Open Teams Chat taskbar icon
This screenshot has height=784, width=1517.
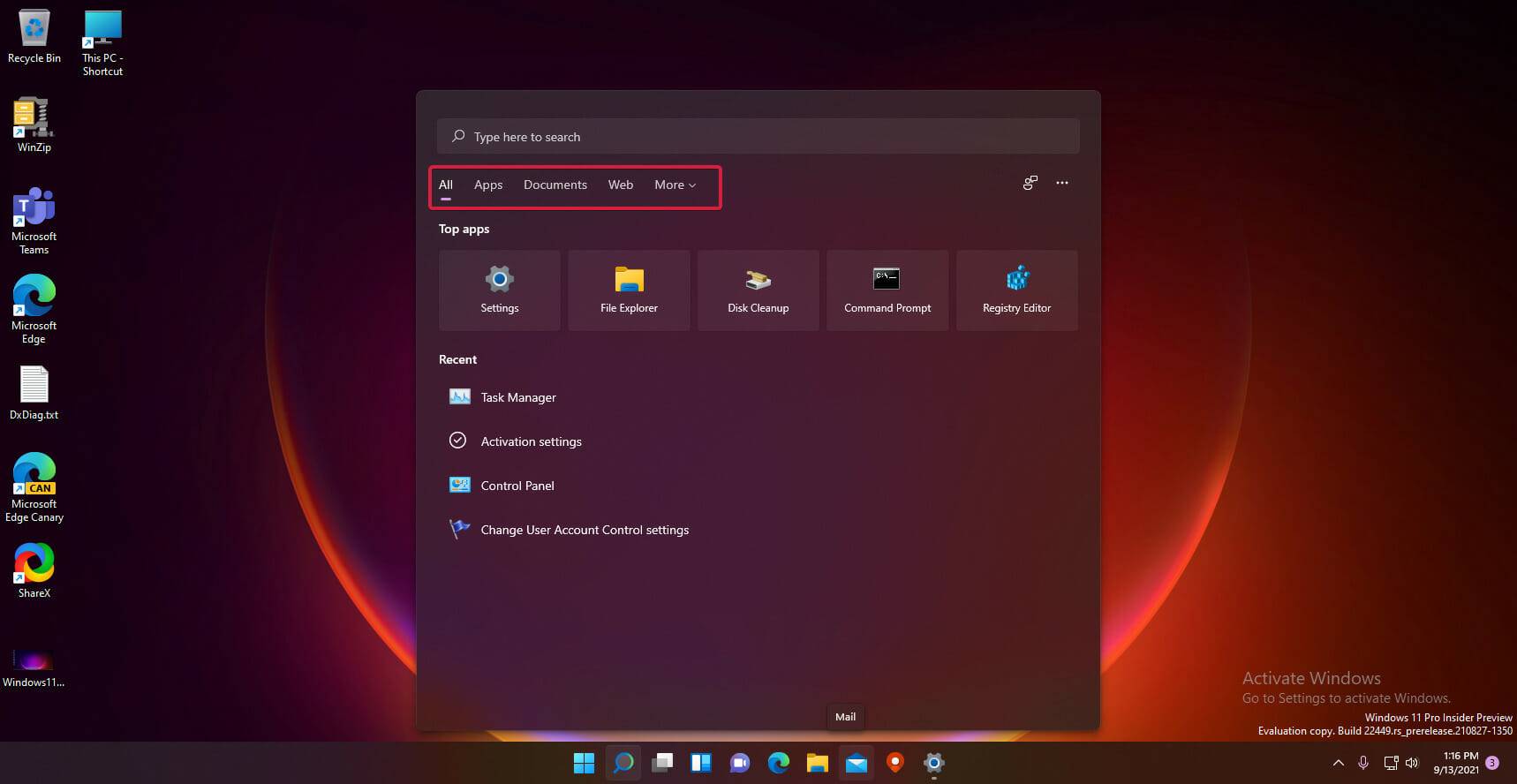coord(740,763)
